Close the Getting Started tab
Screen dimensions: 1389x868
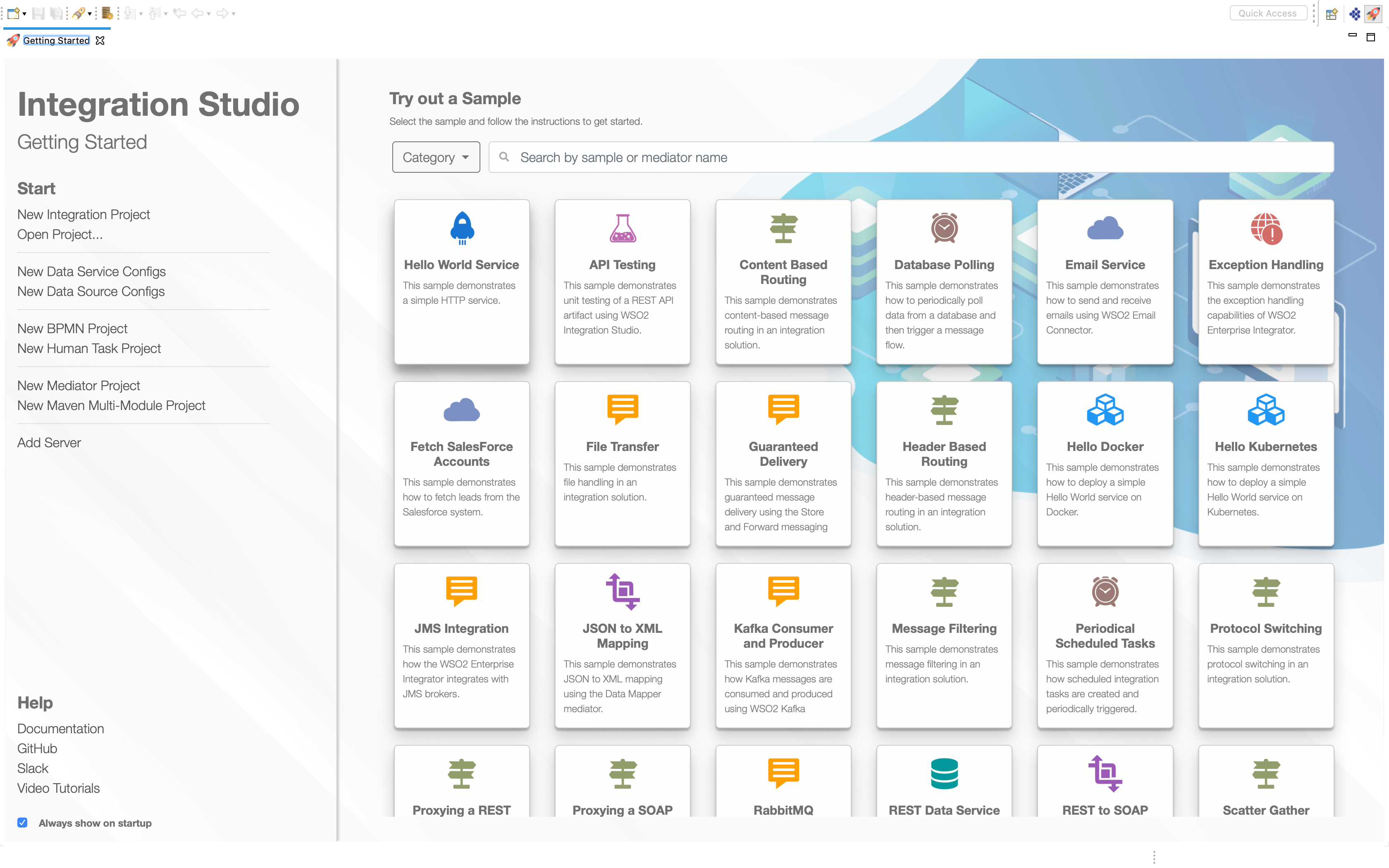point(101,41)
